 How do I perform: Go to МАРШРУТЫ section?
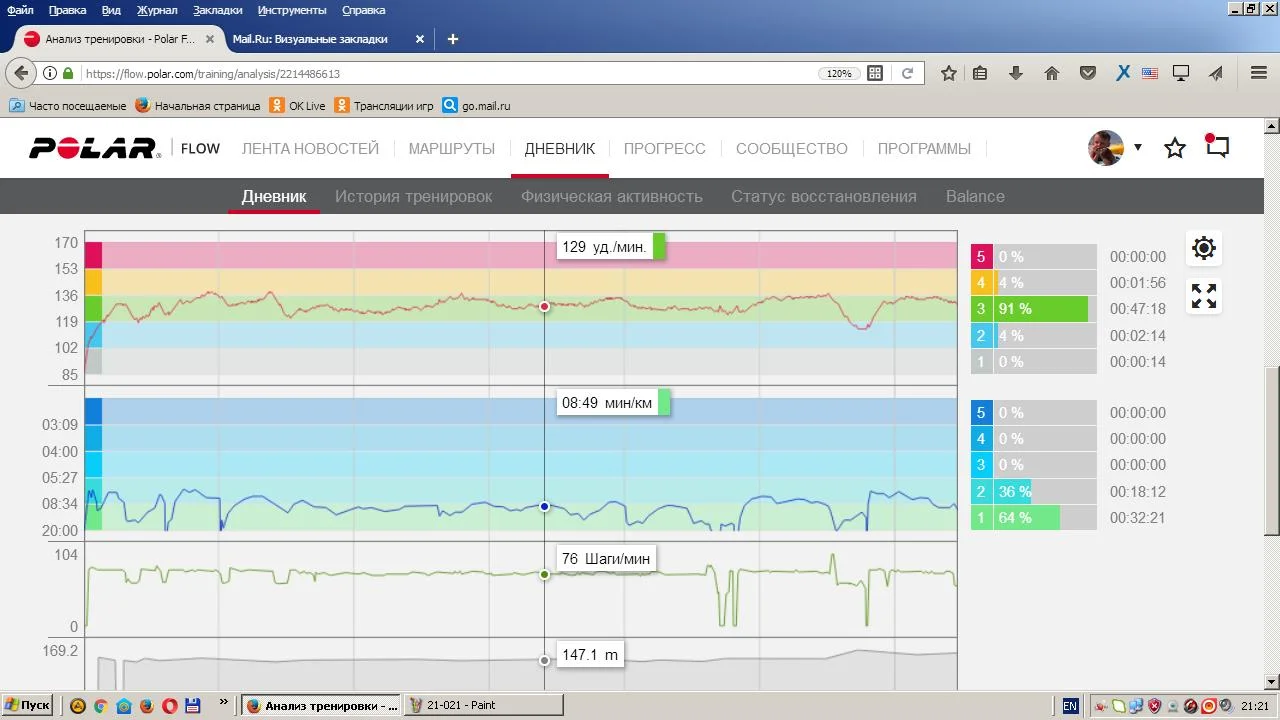tap(452, 148)
